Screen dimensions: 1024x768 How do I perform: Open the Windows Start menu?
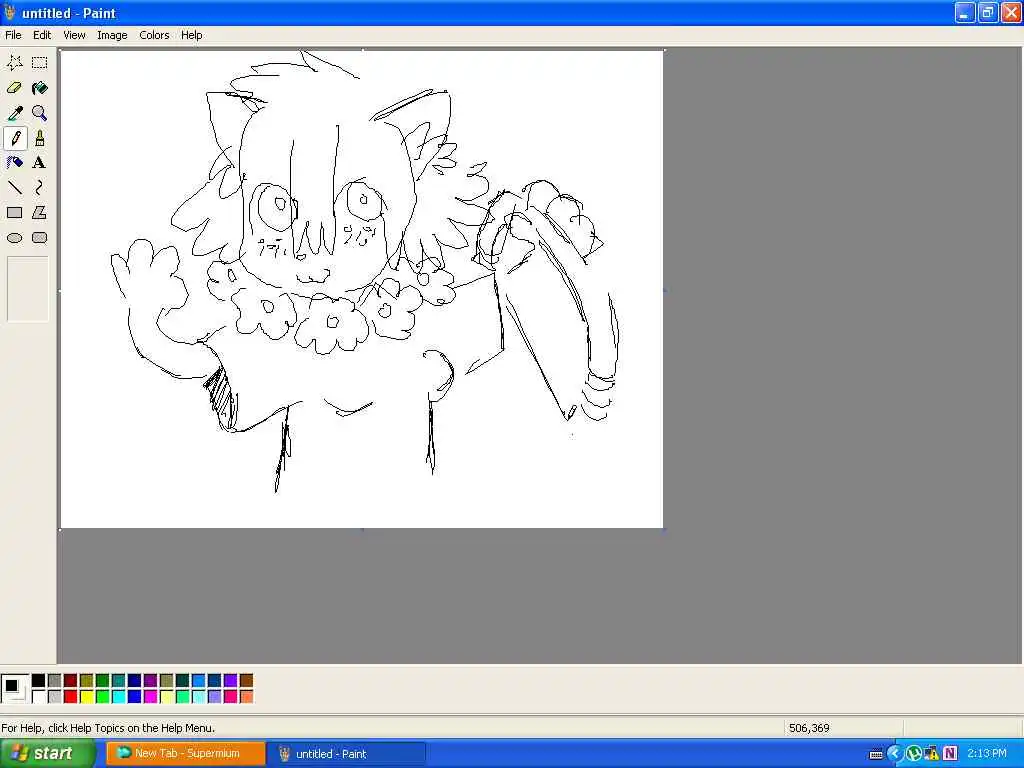coord(46,754)
